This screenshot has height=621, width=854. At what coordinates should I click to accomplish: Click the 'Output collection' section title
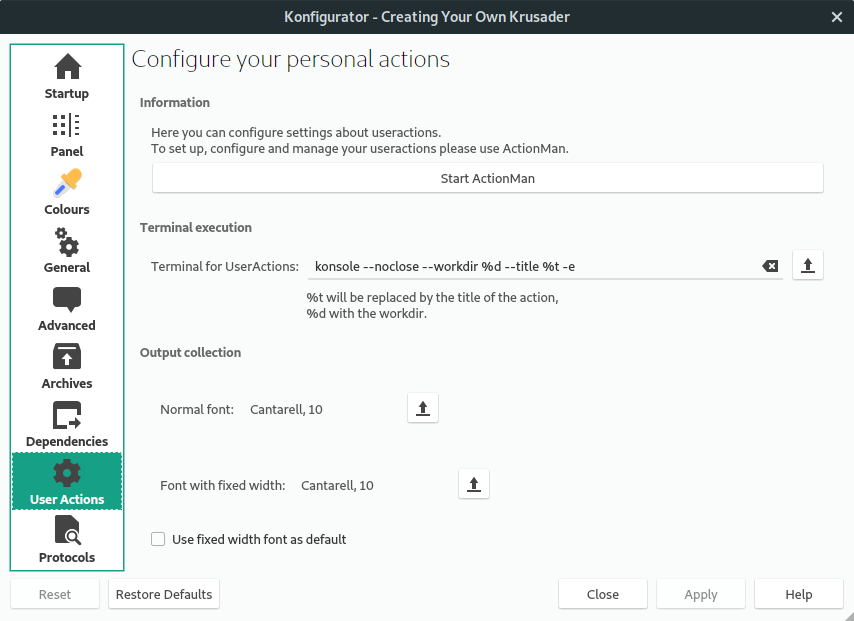[x=190, y=352]
